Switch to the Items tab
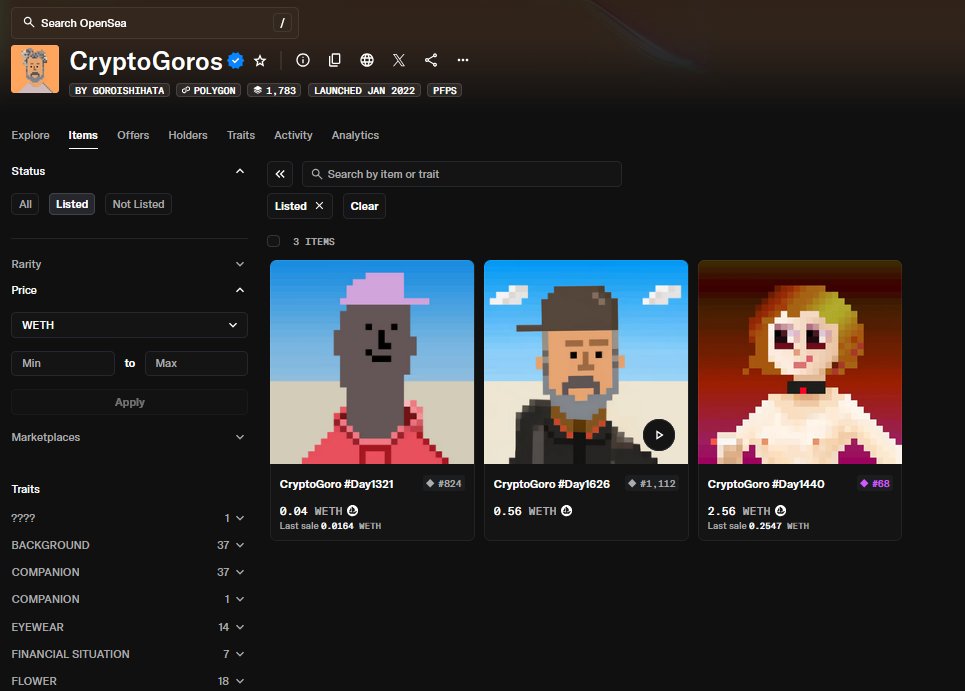The height and width of the screenshot is (691, 965). pyautogui.click(x=83, y=135)
